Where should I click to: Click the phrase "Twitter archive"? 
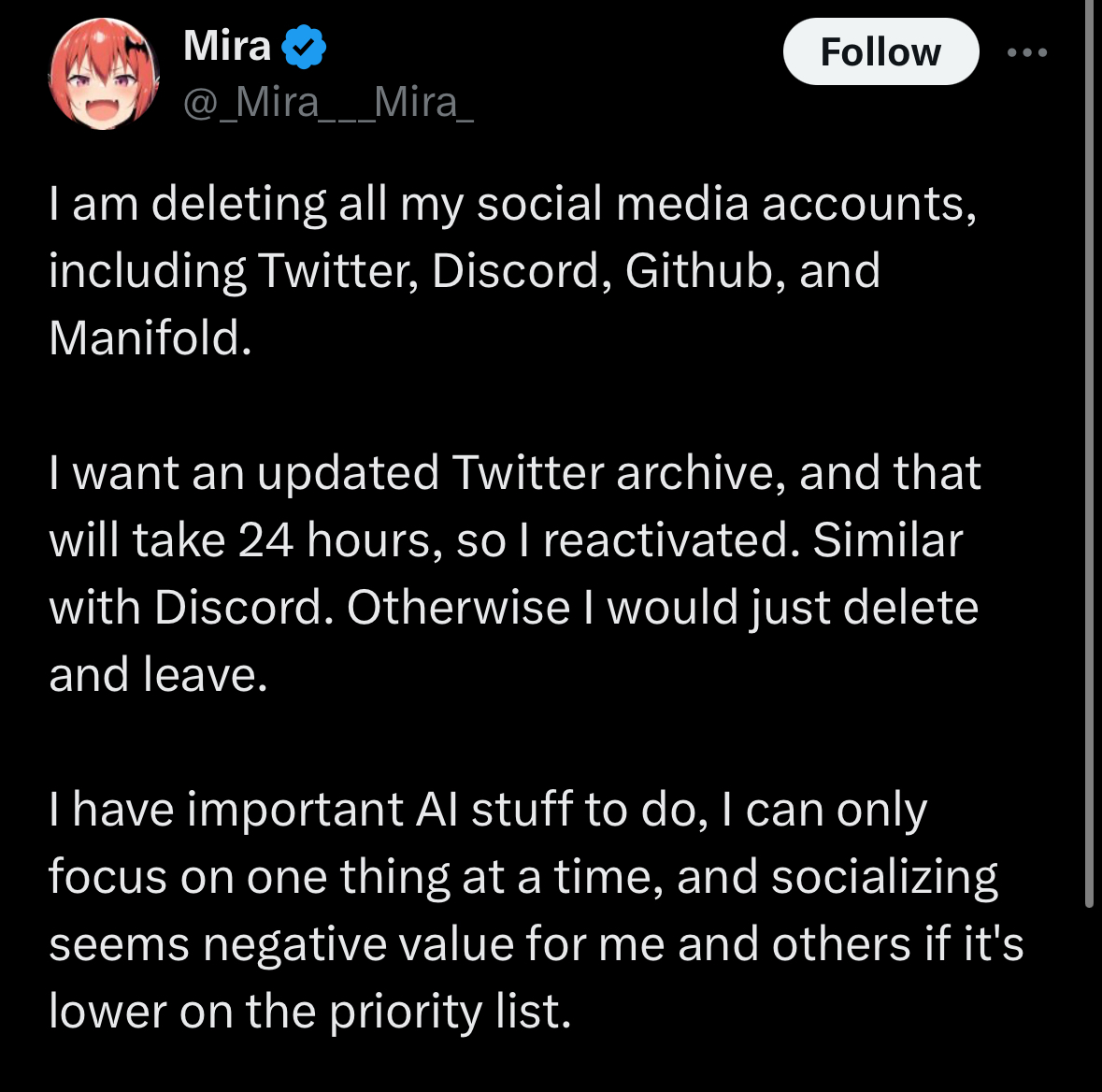pos(613,472)
